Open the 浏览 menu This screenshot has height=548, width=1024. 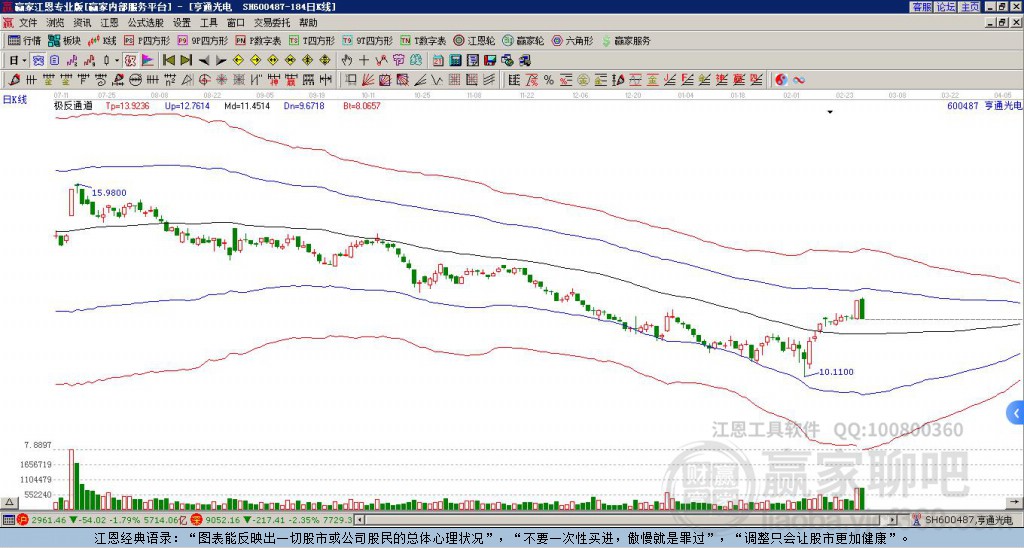tap(55, 23)
